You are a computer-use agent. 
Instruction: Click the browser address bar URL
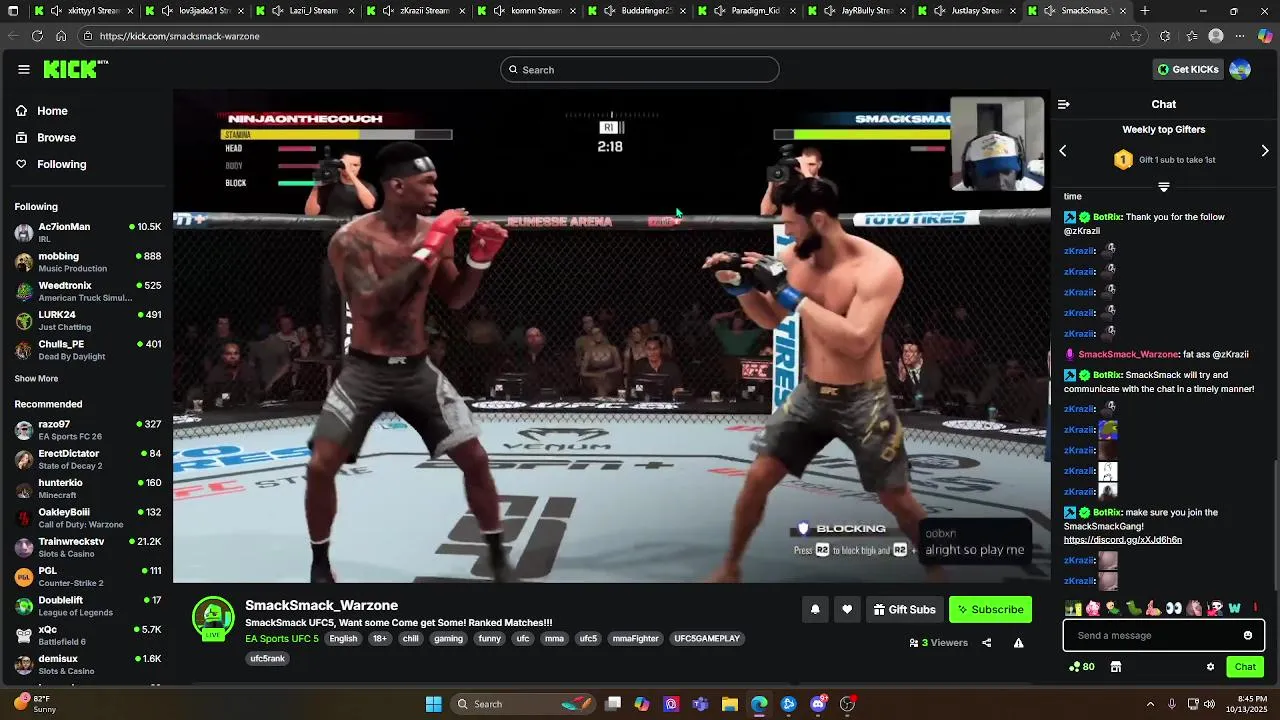(x=179, y=36)
